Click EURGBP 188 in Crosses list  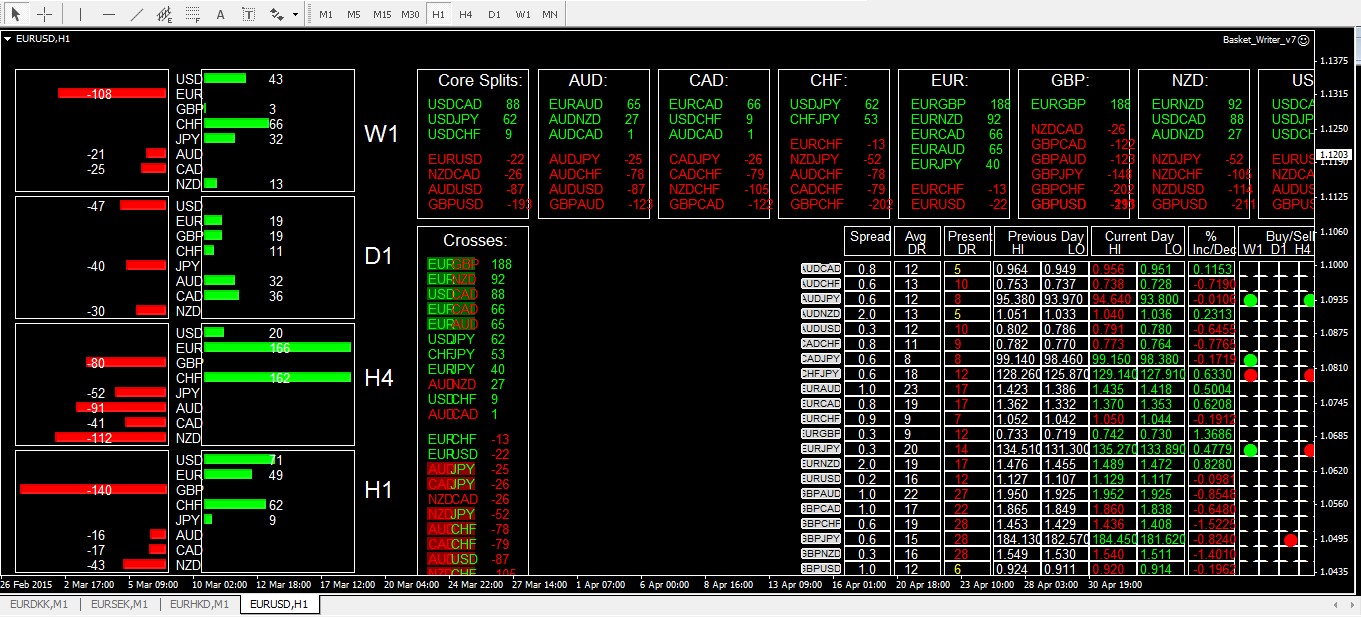pyautogui.click(x=468, y=264)
